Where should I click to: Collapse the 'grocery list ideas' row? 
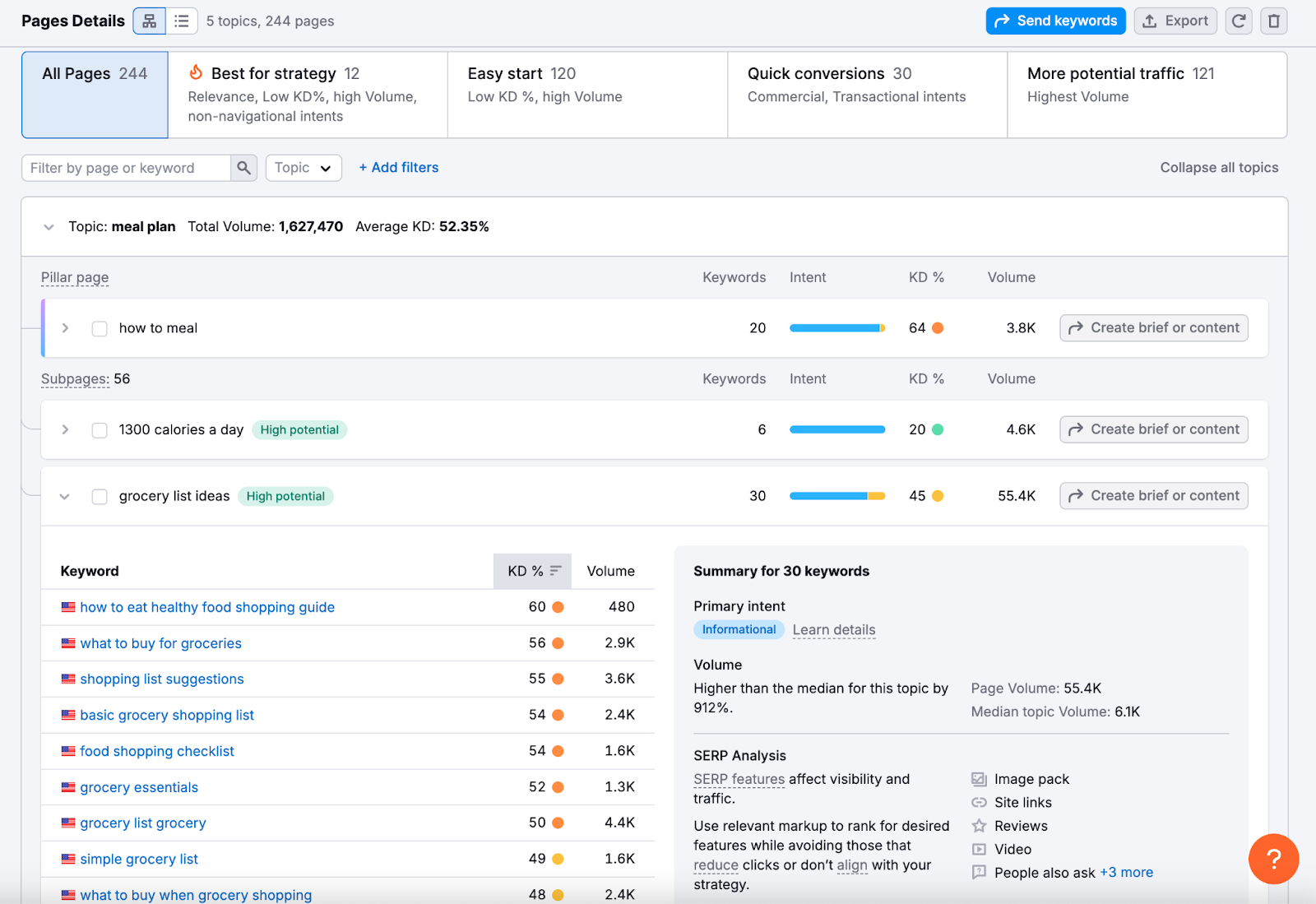[65, 497]
